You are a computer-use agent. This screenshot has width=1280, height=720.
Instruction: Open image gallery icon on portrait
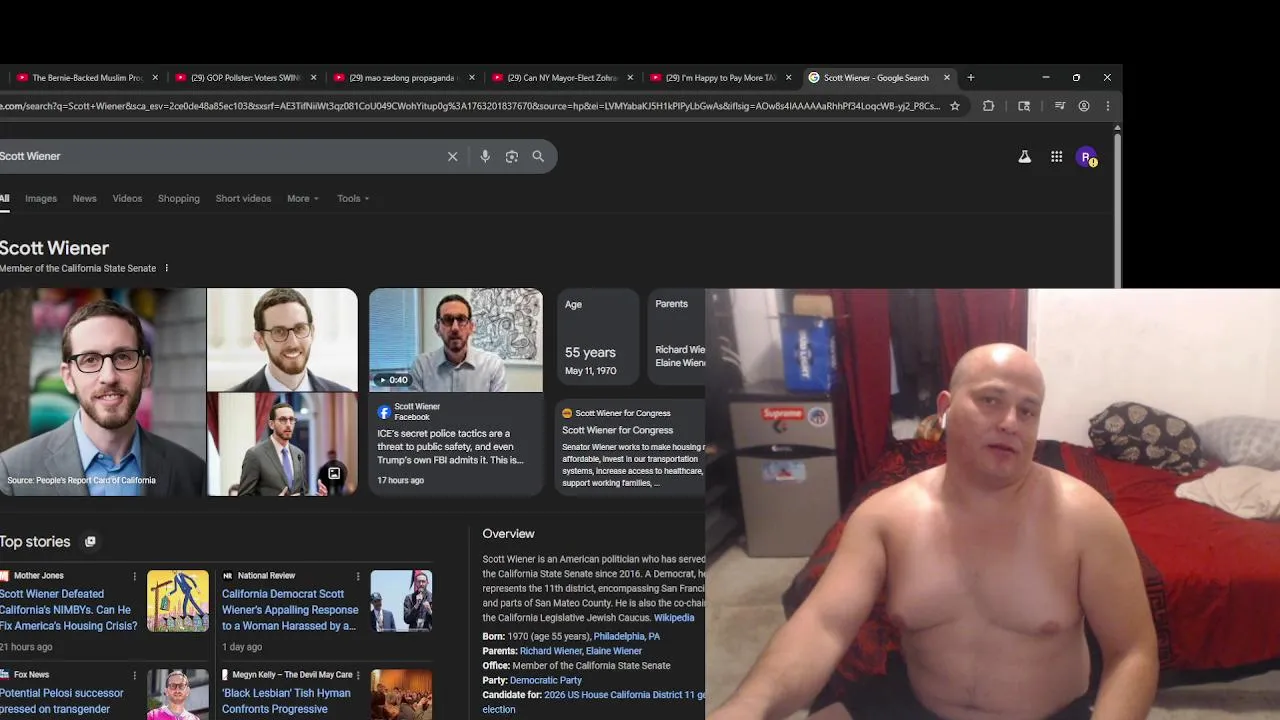pos(334,474)
